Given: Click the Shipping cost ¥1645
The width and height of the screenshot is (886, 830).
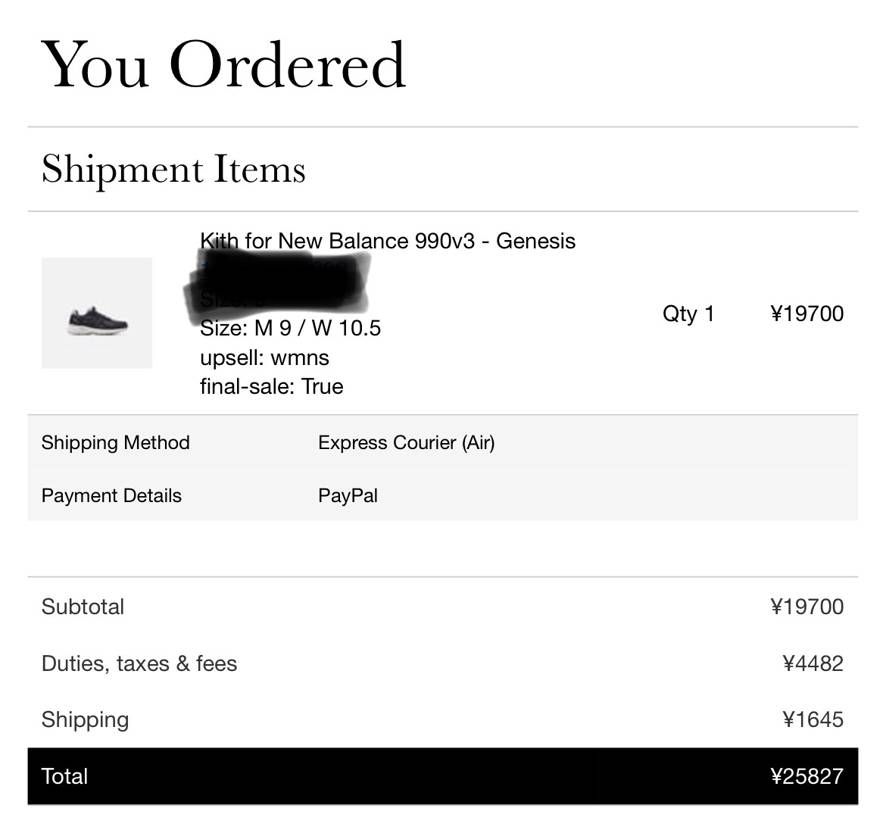Looking at the screenshot, I should coord(813,720).
